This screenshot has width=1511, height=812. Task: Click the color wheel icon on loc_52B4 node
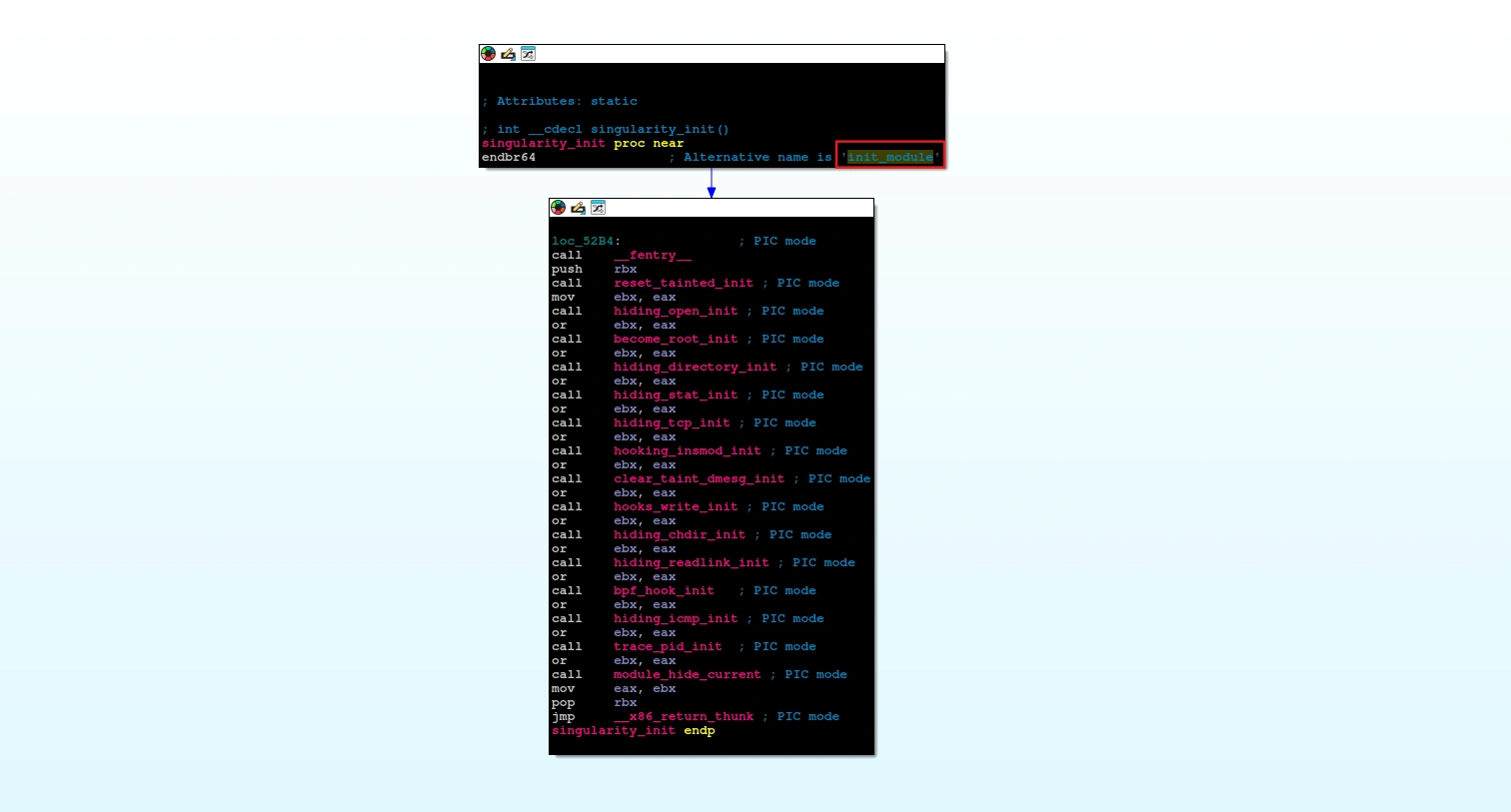(x=557, y=208)
